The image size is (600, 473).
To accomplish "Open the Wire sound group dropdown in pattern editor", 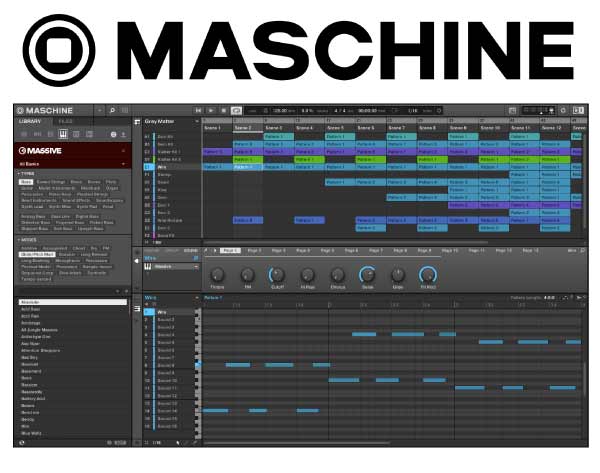I will pyautogui.click(x=197, y=298).
